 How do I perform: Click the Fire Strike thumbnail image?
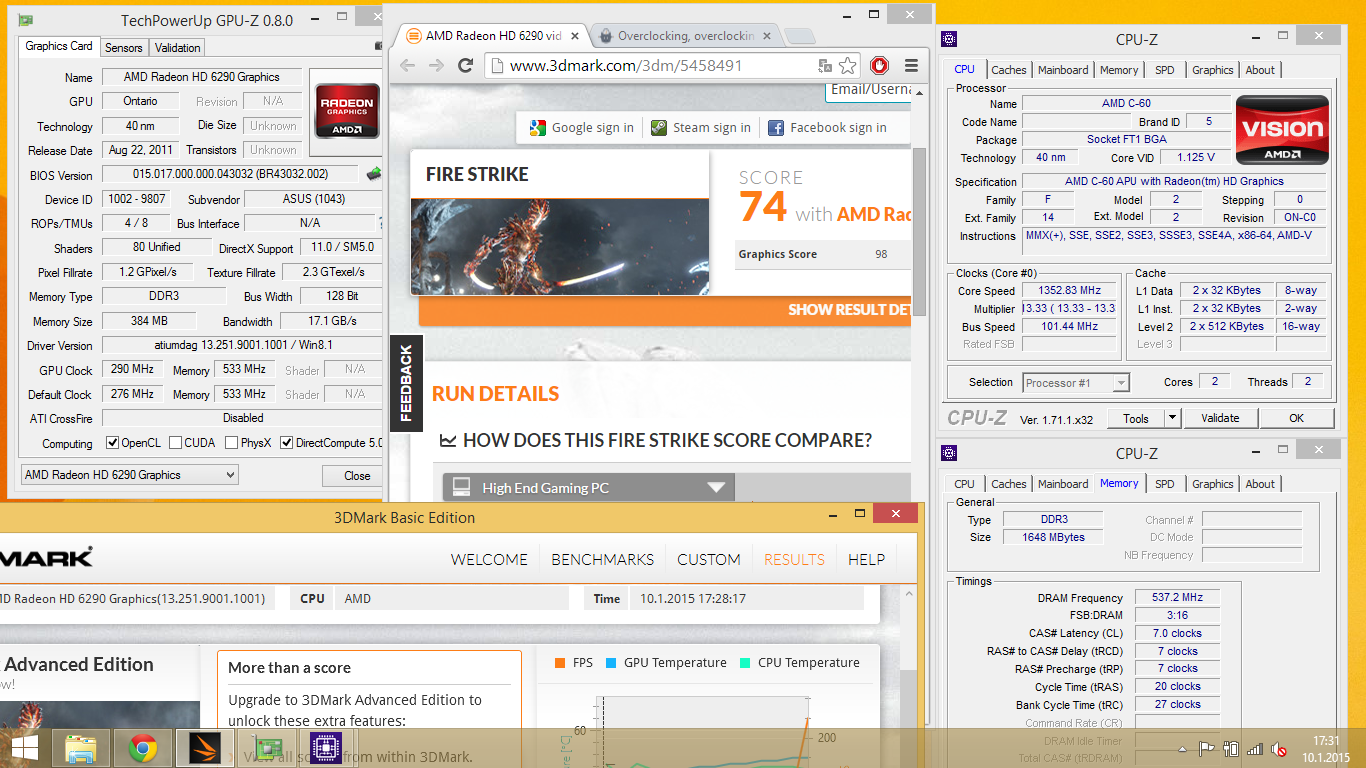(x=560, y=246)
